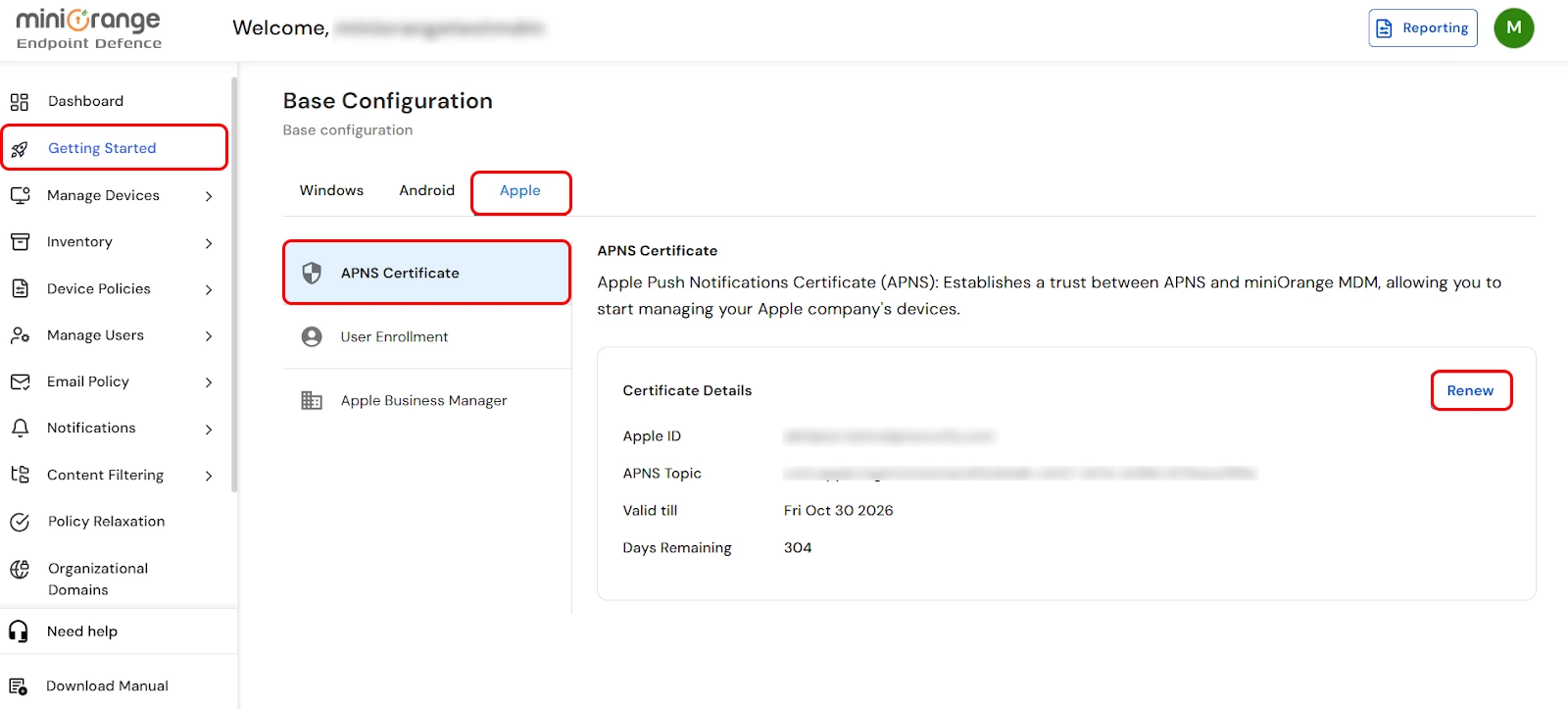Image resolution: width=1568 pixels, height=709 pixels.
Task: Click the Reporting document icon
Action: pyautogui.click(x=1384, y=28)
